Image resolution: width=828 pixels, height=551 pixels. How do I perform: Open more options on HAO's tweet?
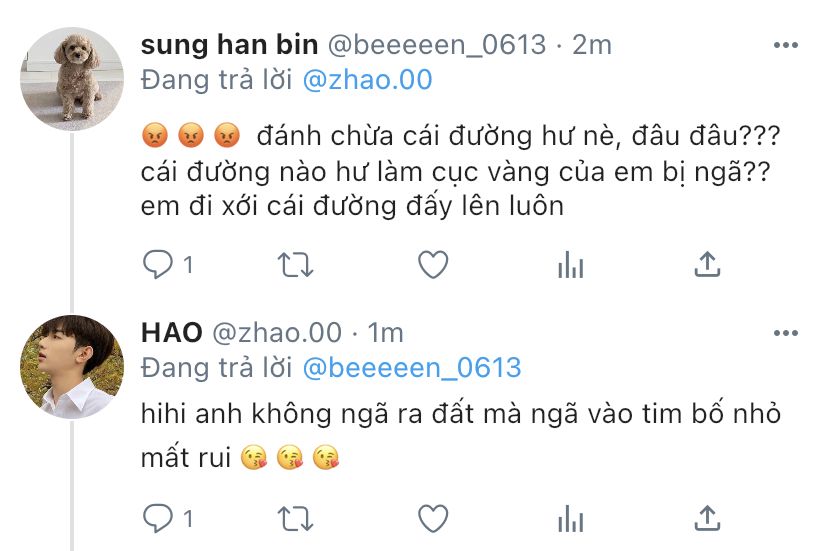(786, 333)
